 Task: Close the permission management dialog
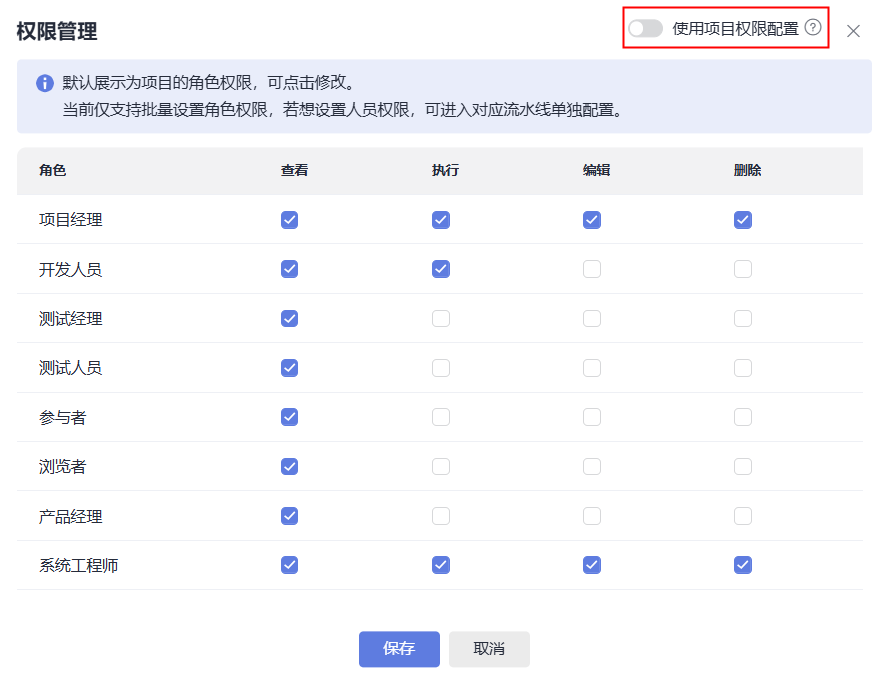(853, 31)
